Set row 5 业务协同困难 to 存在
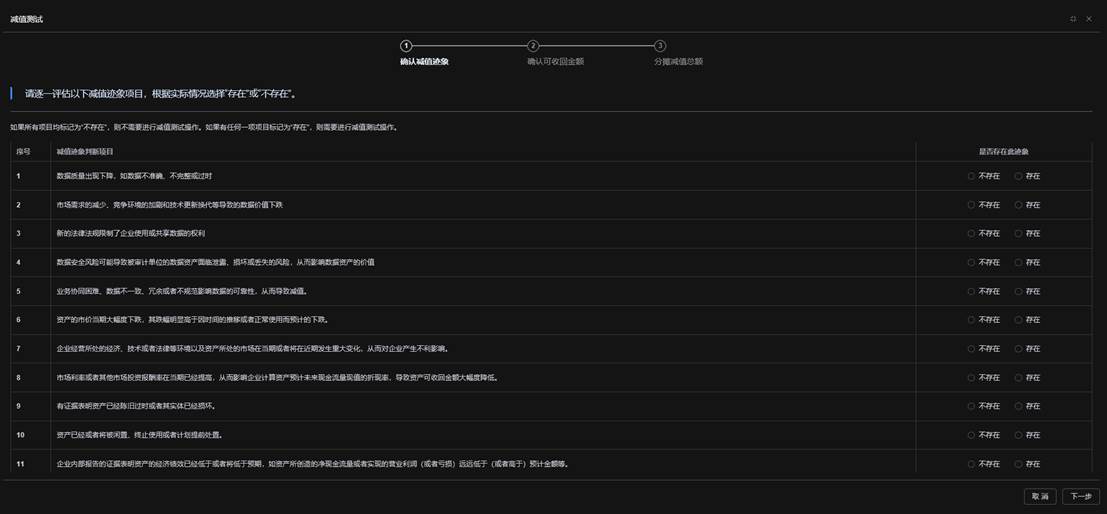Image resolution: width=1107 pixels, height=514 pixels. coord(1019,292)
